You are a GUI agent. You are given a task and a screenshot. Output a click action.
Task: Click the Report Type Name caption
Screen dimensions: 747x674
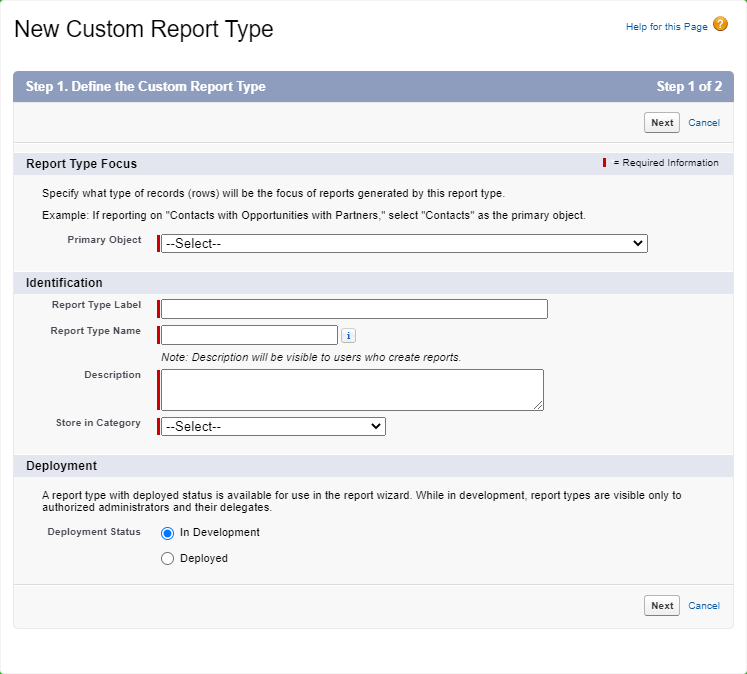click(96, 331)
